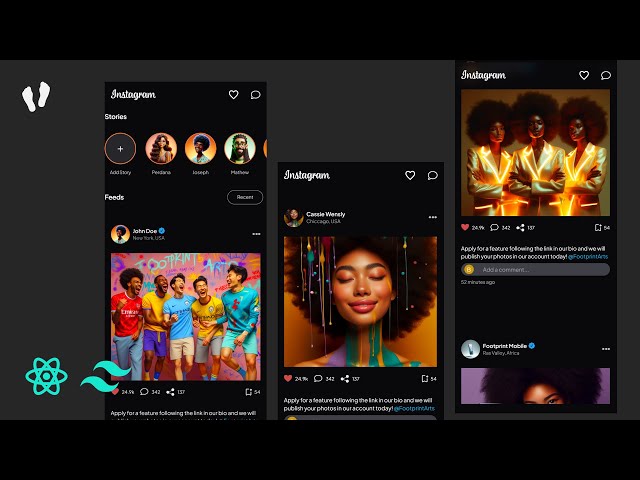Click the Tailwind CSS wave logo

(x=105, y=376)
